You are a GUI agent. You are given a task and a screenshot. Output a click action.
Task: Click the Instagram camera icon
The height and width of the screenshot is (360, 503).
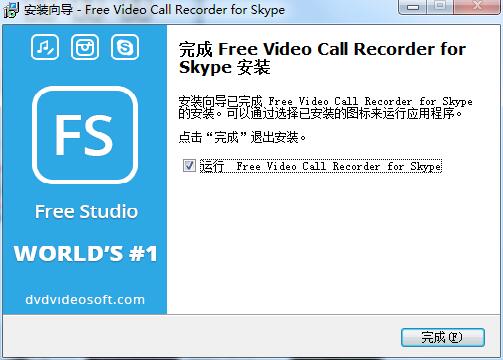click(85, 47)
